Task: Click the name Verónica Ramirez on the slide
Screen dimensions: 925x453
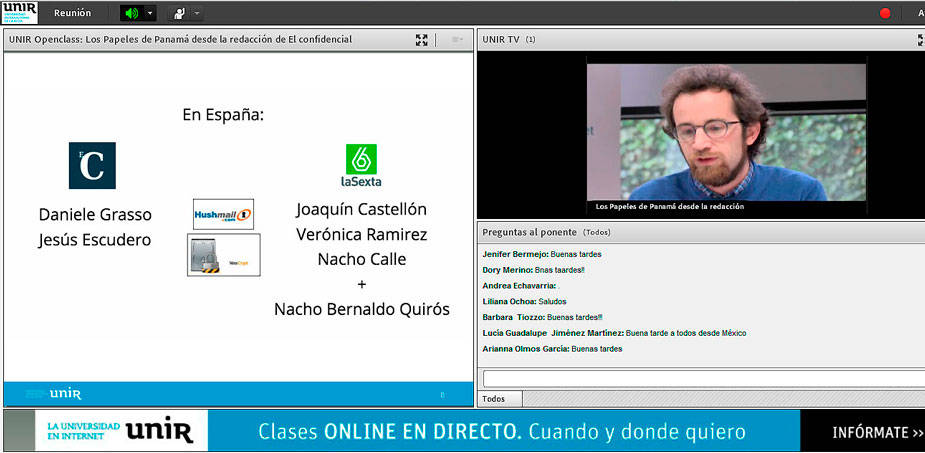Action: coord(362,234)
